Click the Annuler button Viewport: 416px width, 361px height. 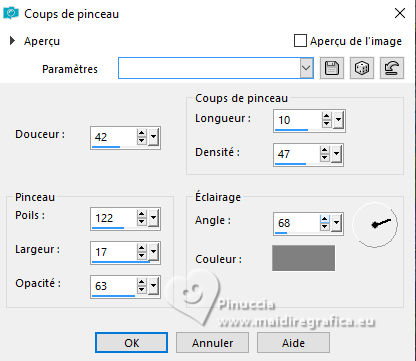pos(212,343)
